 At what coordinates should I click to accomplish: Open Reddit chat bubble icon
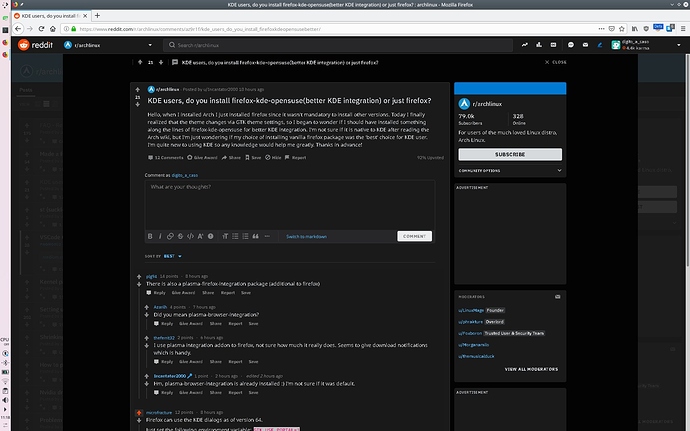point(571,45)
